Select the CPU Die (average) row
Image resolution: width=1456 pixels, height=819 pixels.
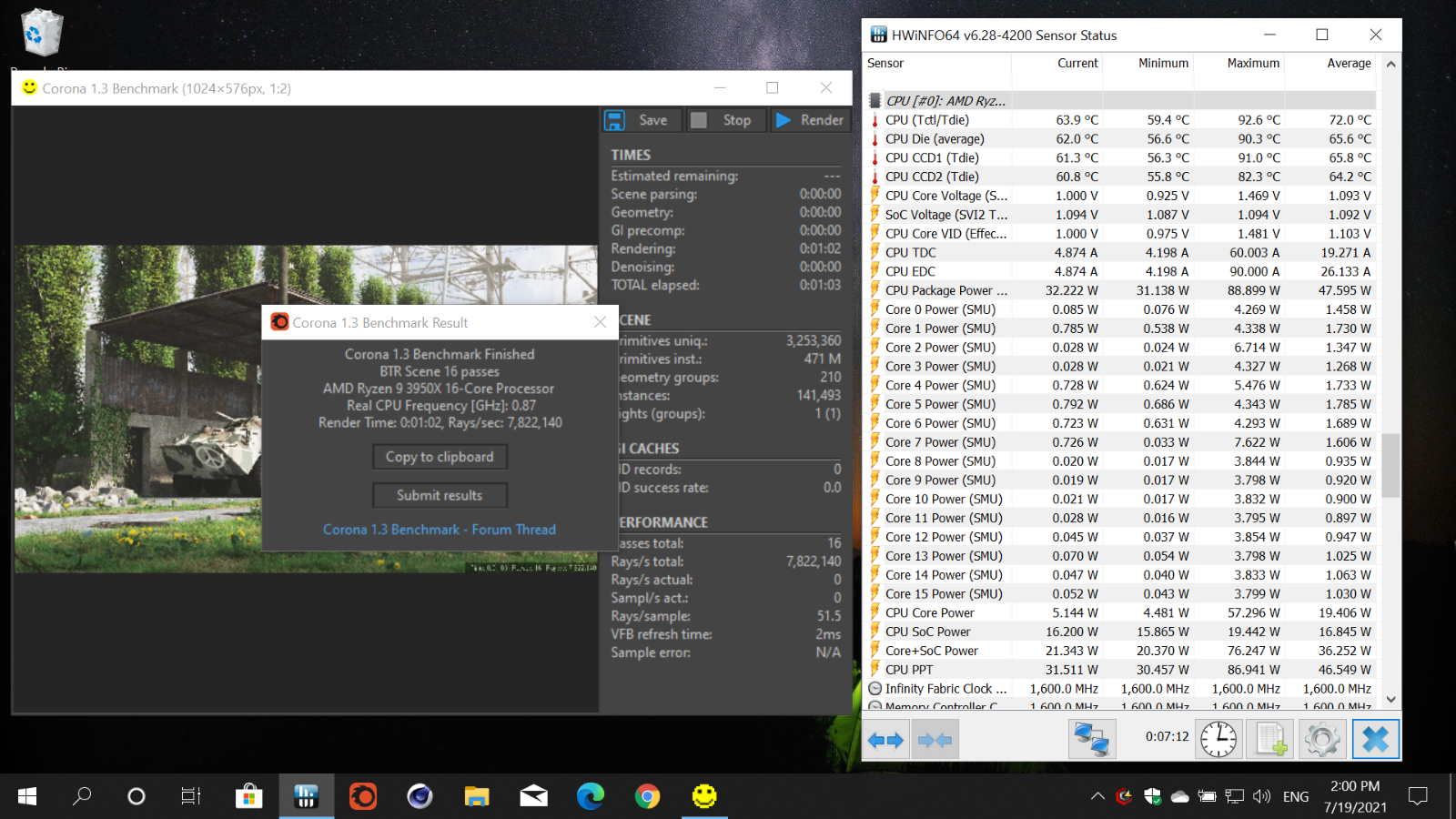(1120, 139)
